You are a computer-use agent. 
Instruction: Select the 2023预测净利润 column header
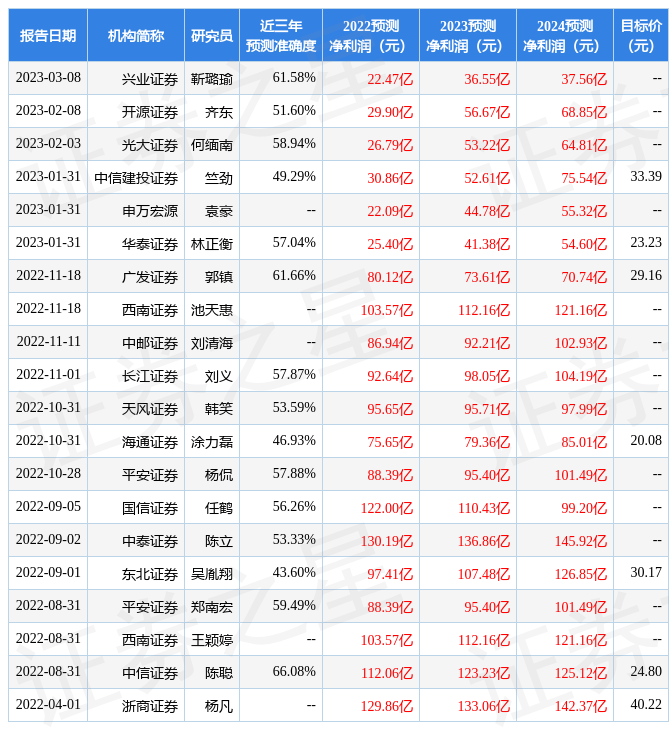point(467,35)
